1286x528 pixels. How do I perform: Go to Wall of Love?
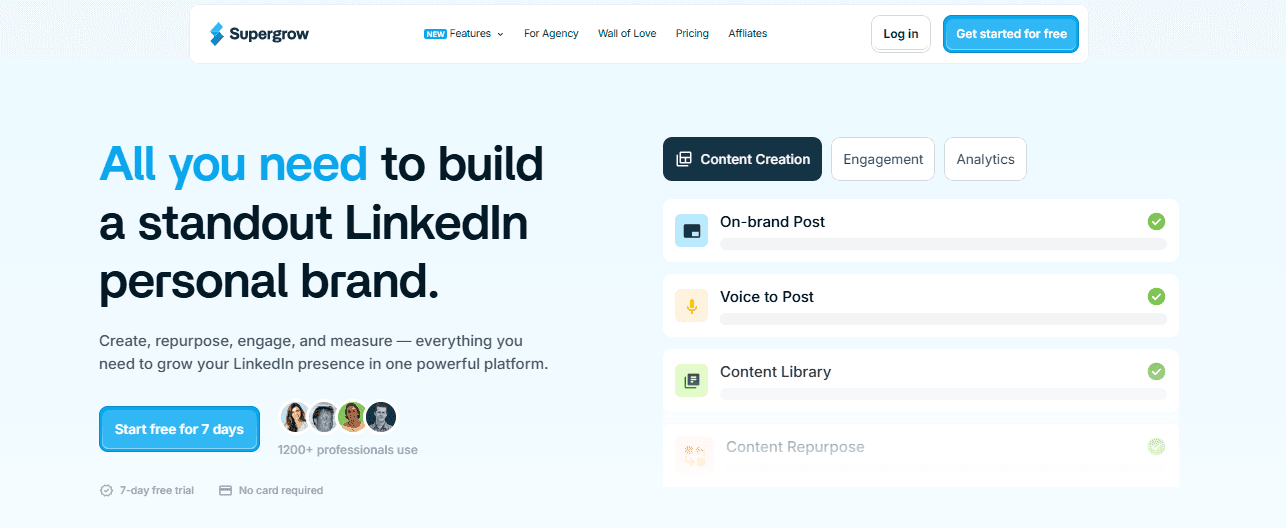627,34
